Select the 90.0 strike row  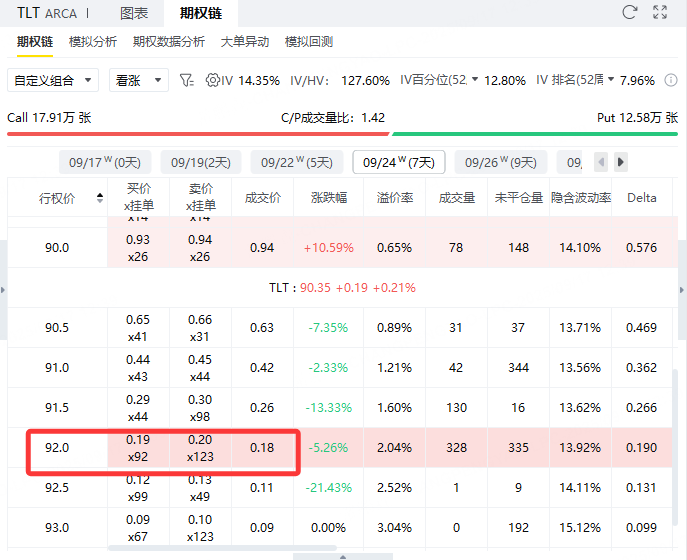343,248
